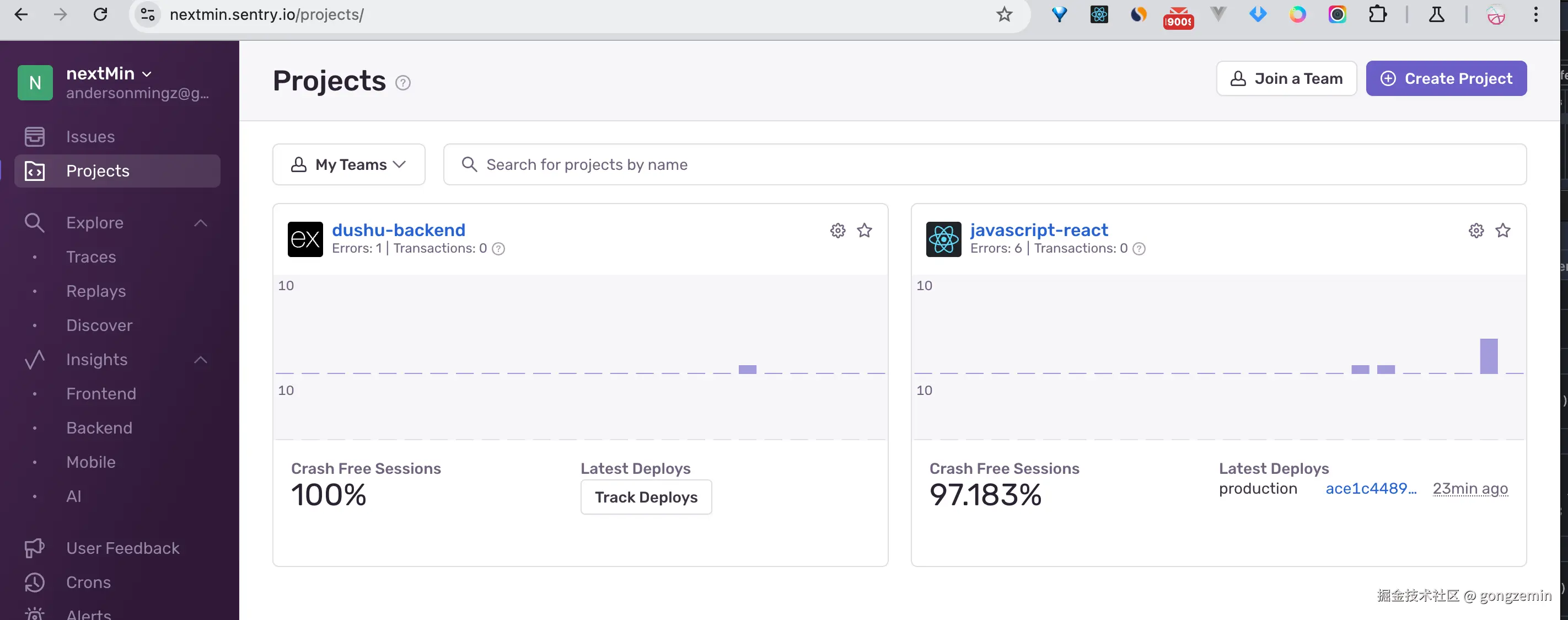The image size is (1568, 620).
Task: Collapse the Insights section chevron
Action: pos(200,360)
